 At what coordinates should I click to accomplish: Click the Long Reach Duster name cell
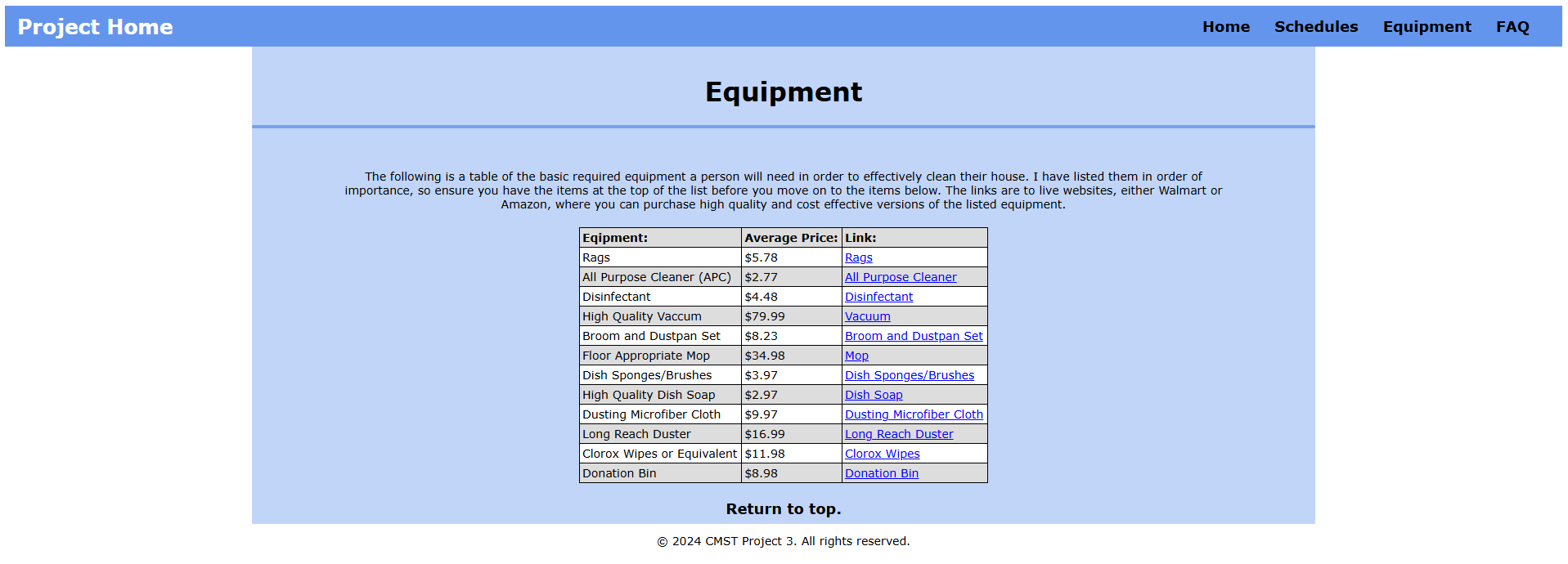point(660,434)
